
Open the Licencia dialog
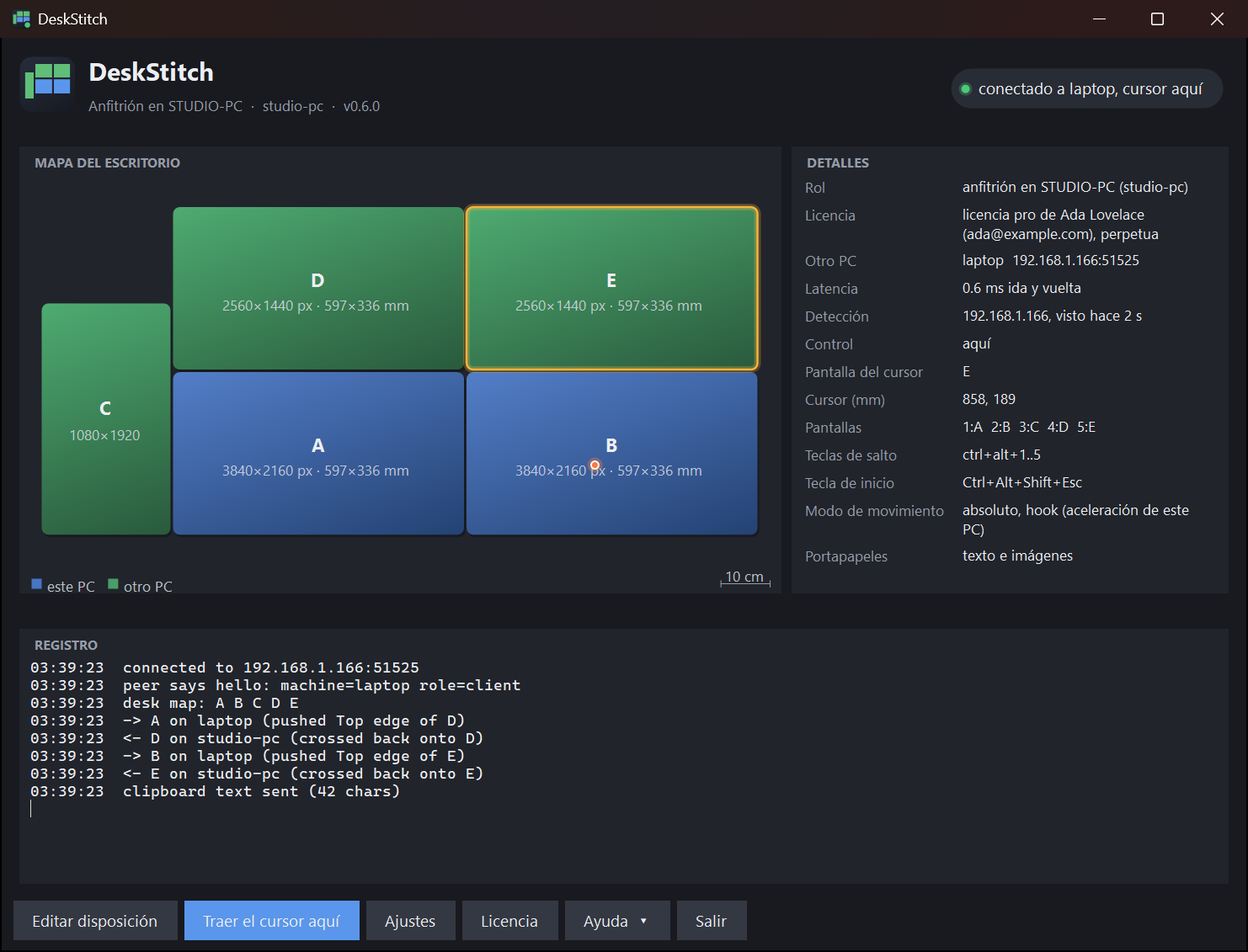(509, 921)
